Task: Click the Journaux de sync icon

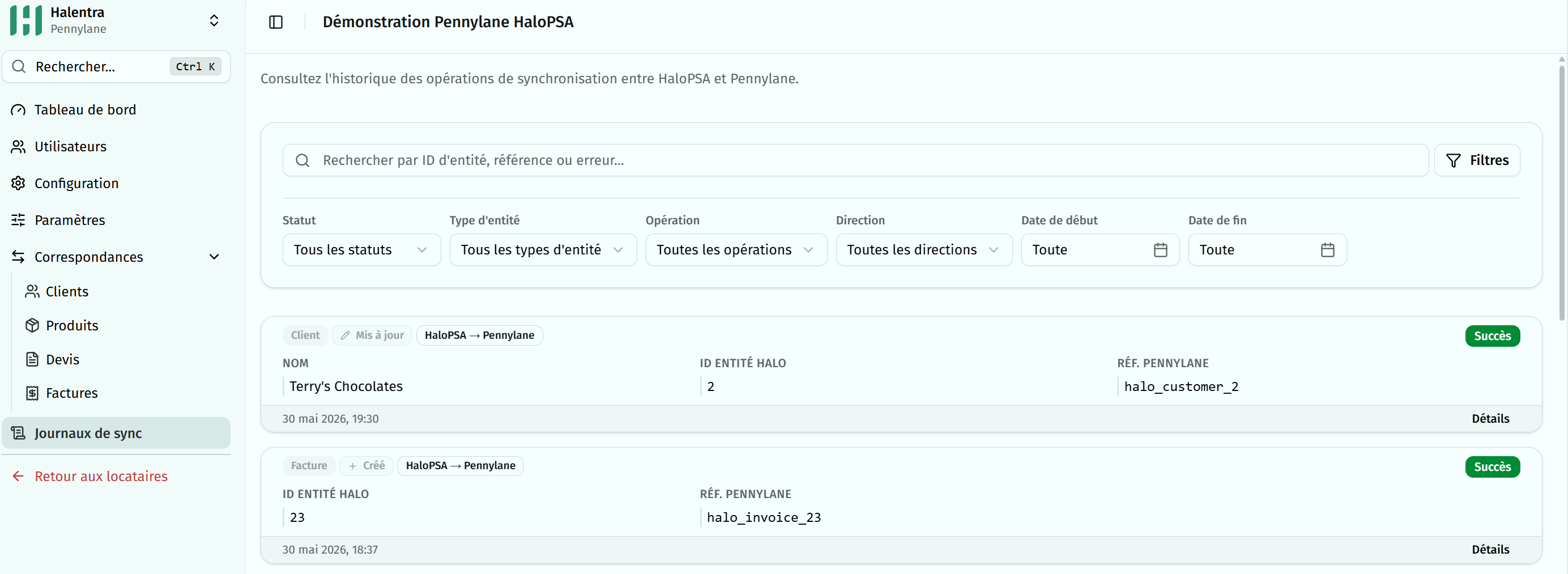Action: click(18, 433)
